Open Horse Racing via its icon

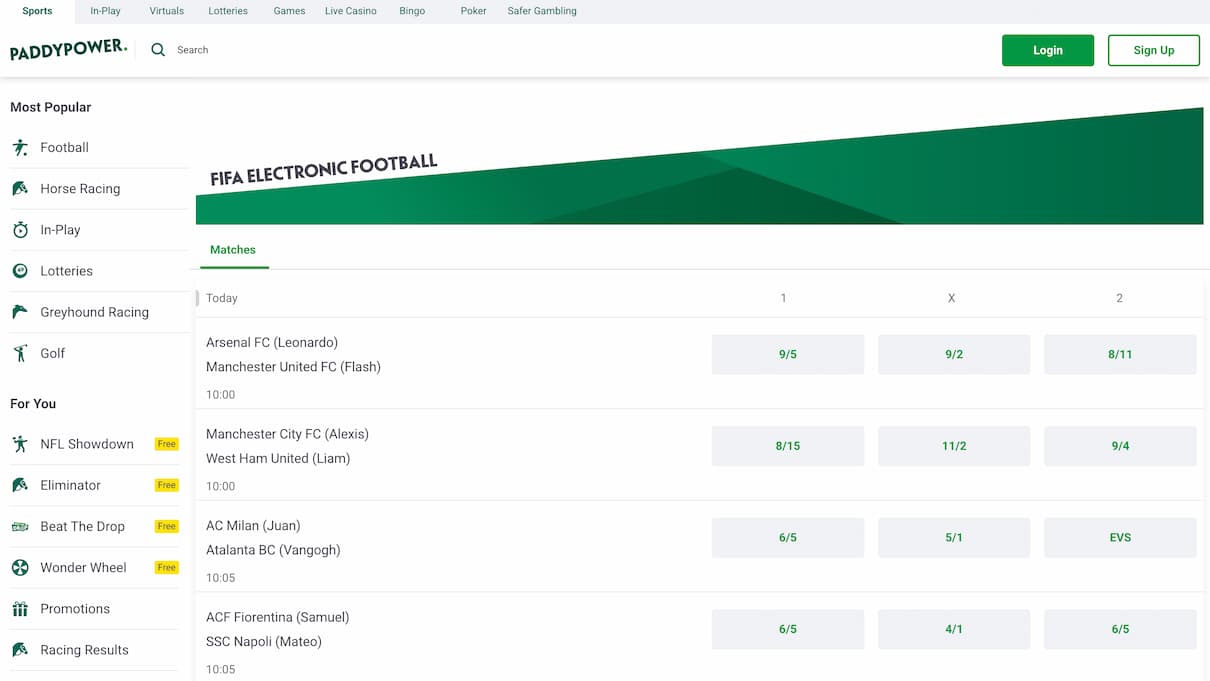point(20,189)
